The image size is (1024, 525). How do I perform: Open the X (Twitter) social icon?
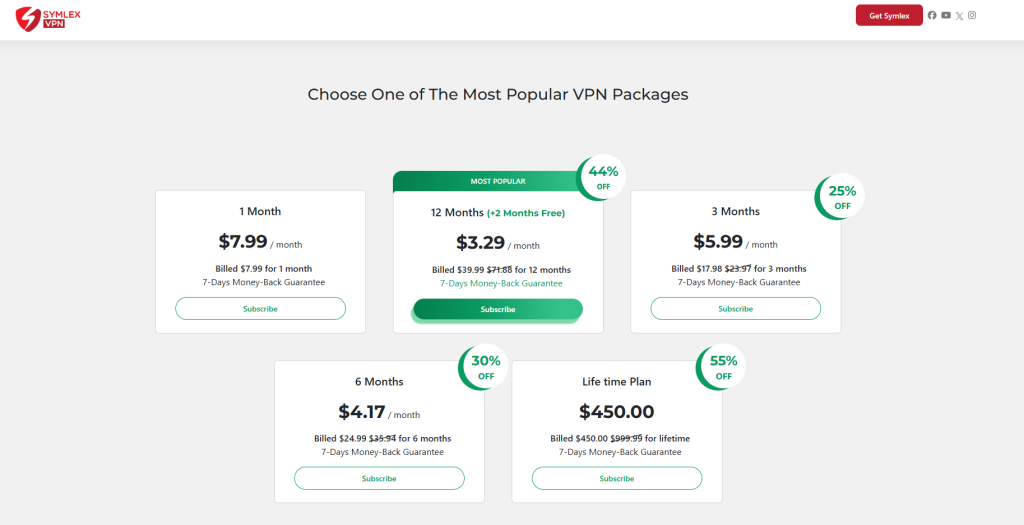pyautogui.click(x=959, y=15)
